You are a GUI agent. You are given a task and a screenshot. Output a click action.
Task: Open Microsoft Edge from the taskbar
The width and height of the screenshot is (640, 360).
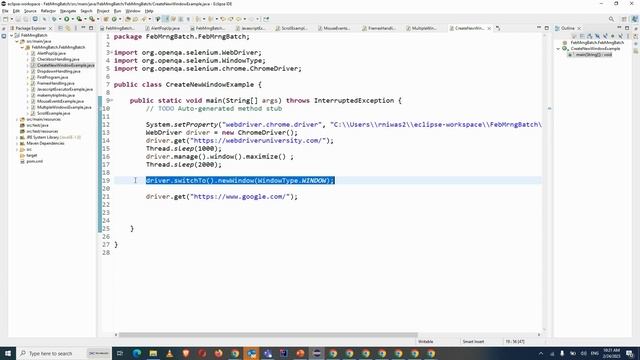(137, 353)
